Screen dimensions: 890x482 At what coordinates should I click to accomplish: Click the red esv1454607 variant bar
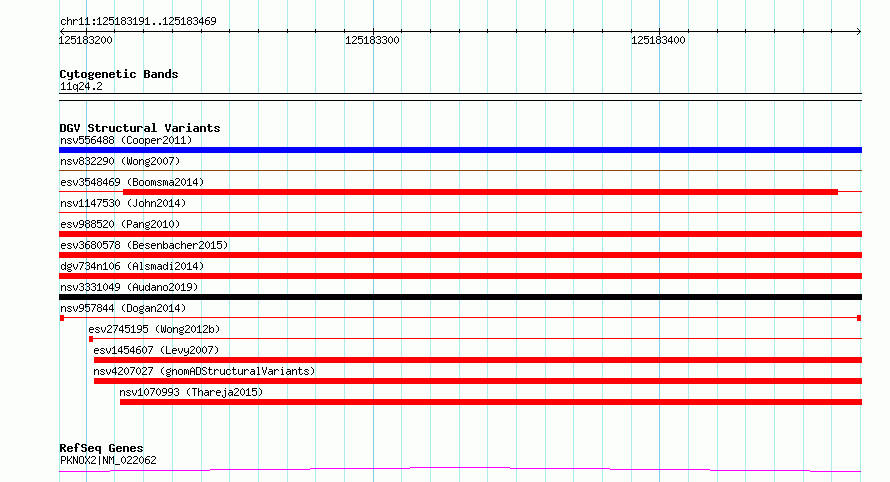click(478, 360)
